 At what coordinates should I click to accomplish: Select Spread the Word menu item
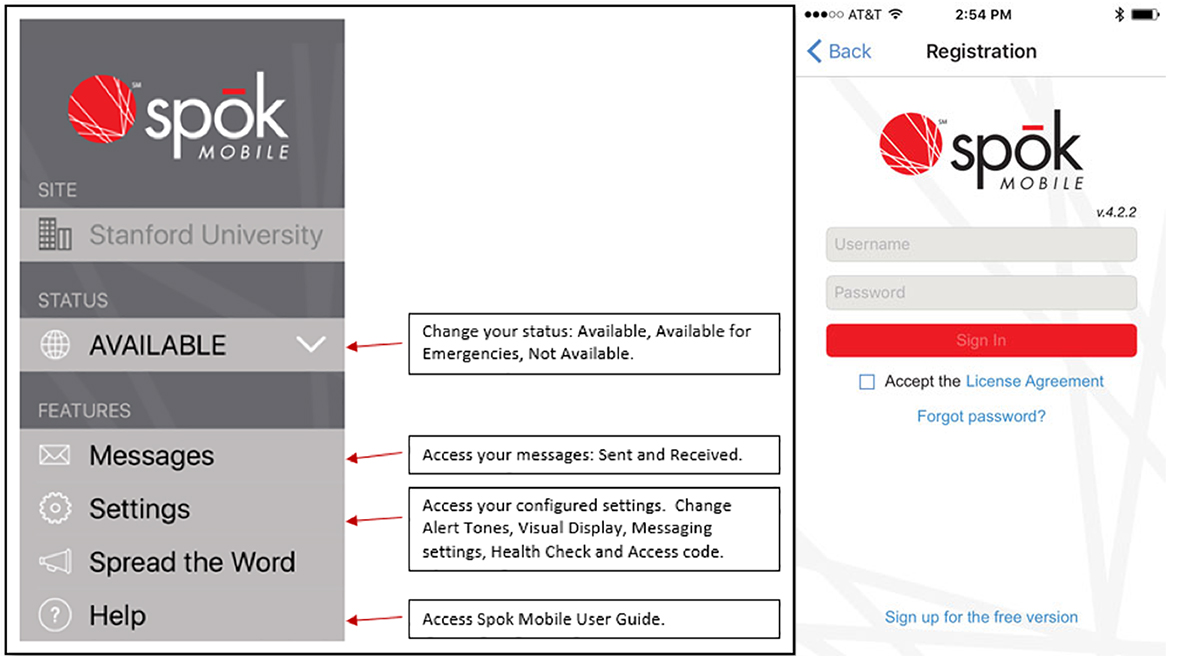(182, 562)
